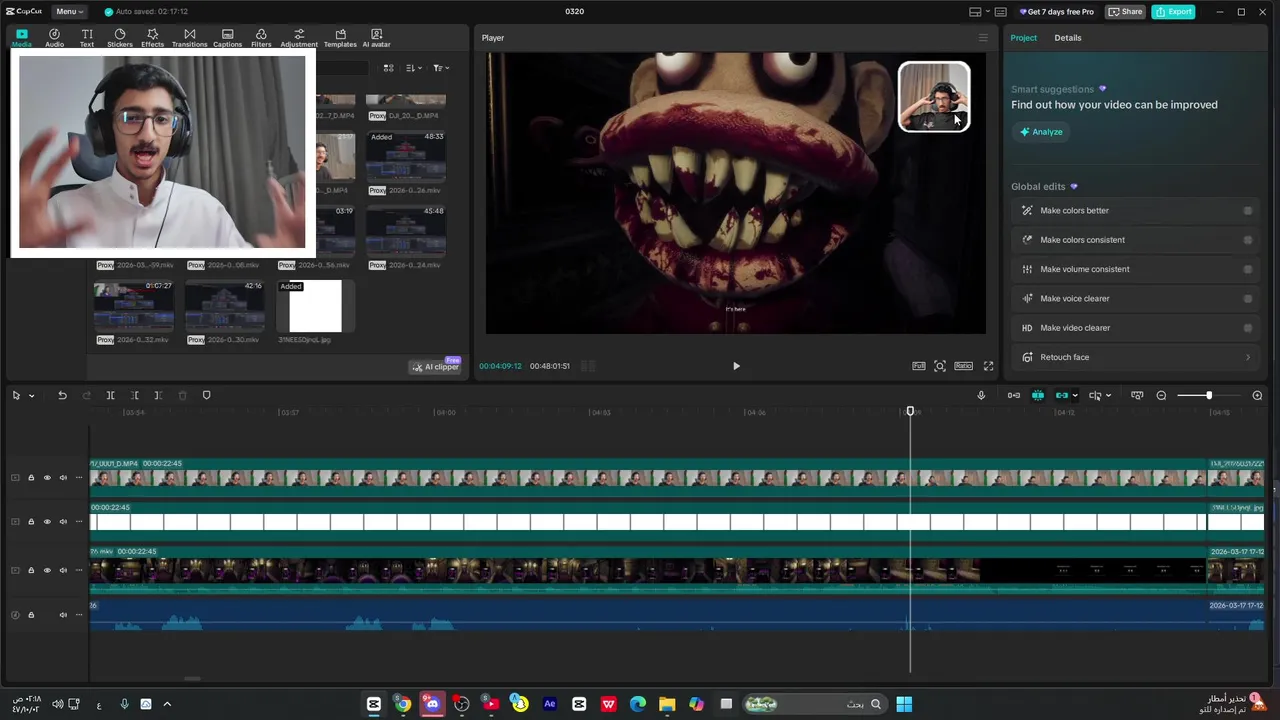Screen dimensions: 1280x720
Task: Click the Undo arrow in timeline toolbar
Action: click(62, 395)
